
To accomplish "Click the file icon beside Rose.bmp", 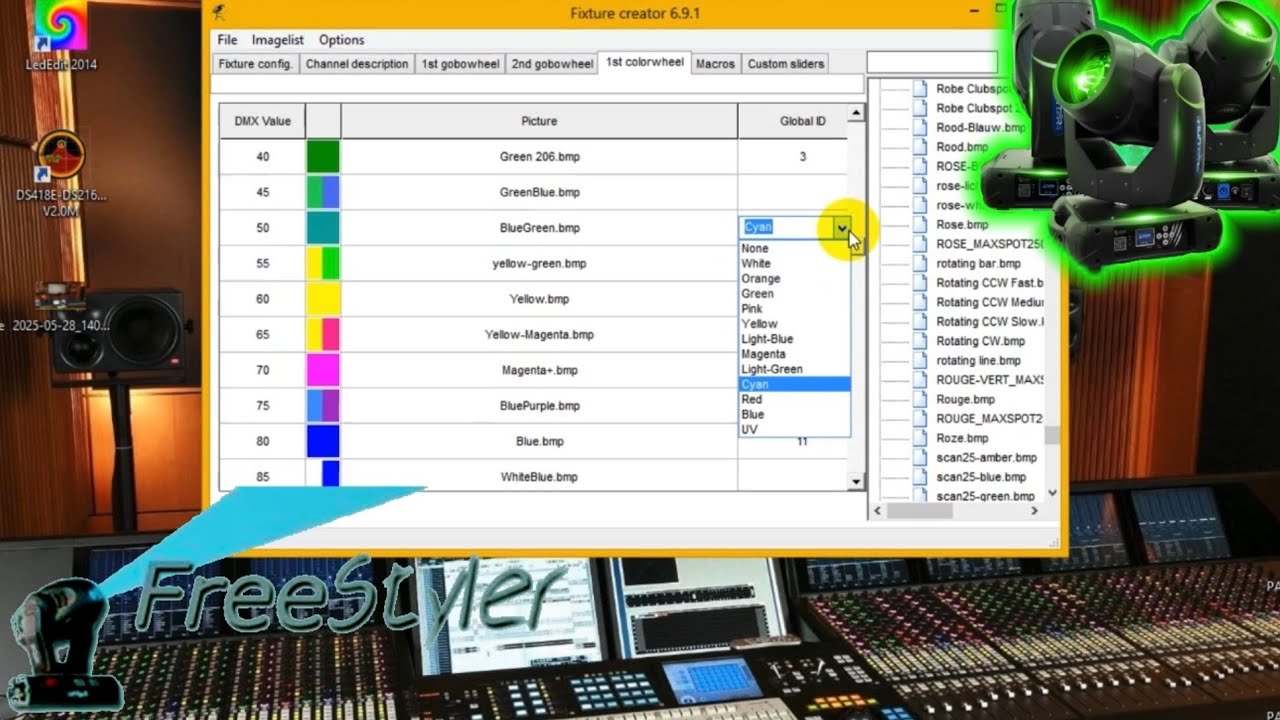I will point(921,224).
